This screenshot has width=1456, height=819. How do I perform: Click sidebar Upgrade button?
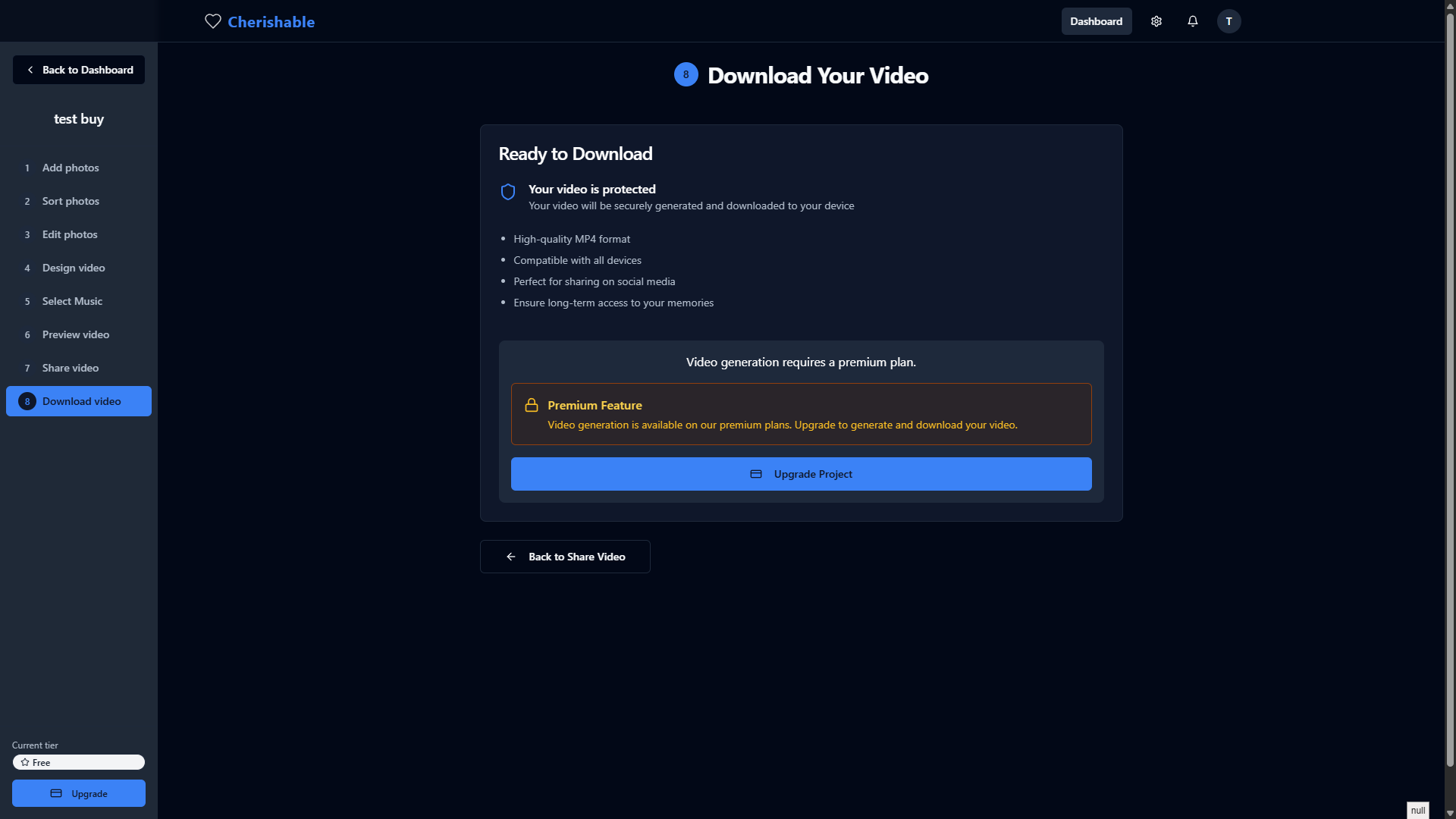click(x=79, y=793)
